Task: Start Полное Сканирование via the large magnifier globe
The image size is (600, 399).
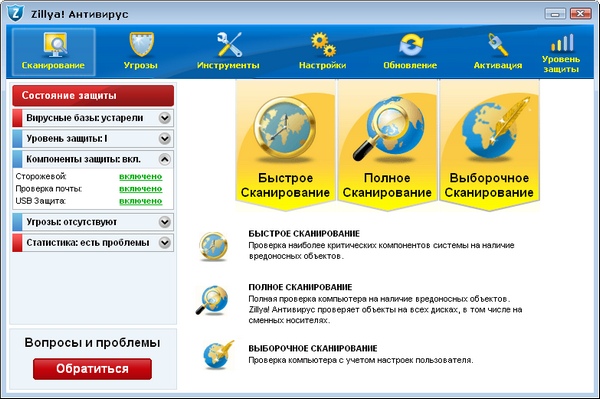Action: tap(387, 128)
